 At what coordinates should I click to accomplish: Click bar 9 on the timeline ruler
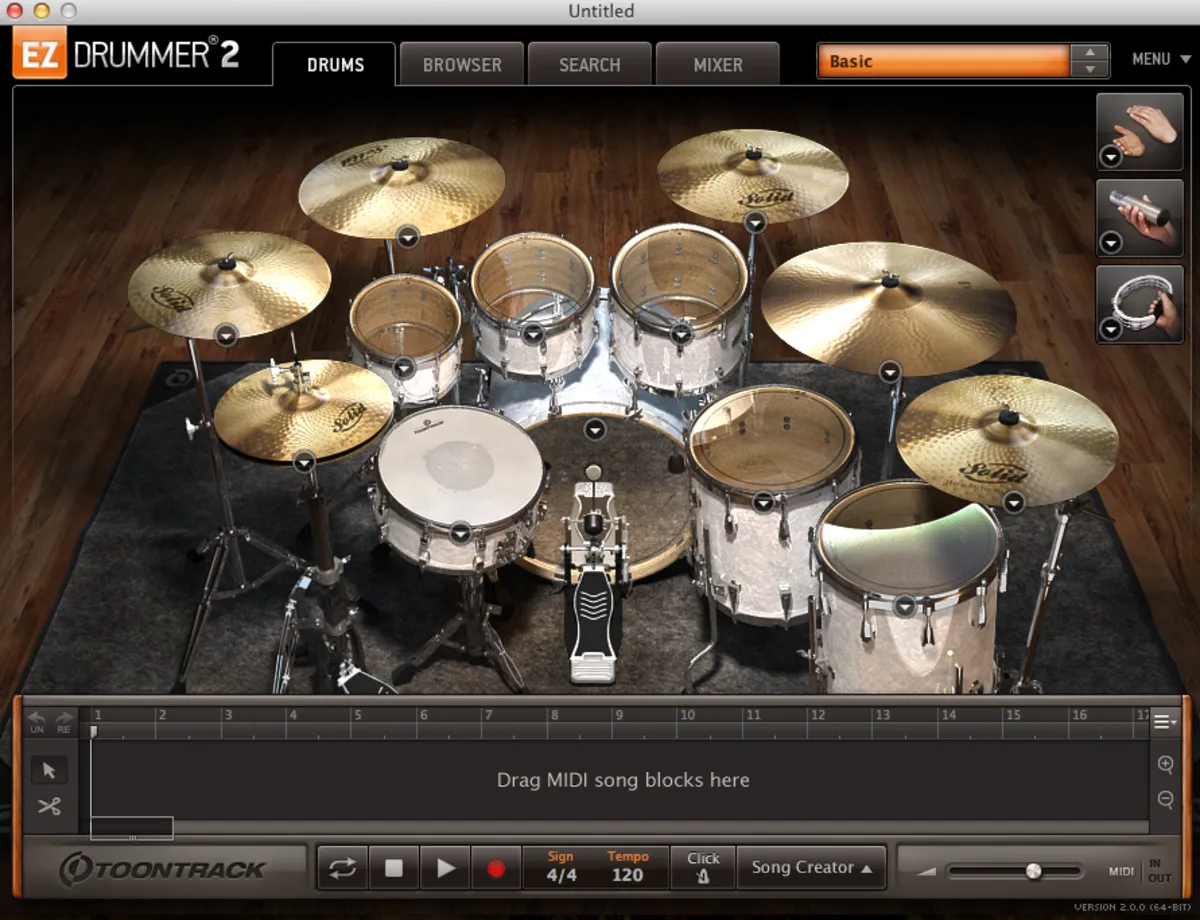pyautogui.click(x=618, y=715)
